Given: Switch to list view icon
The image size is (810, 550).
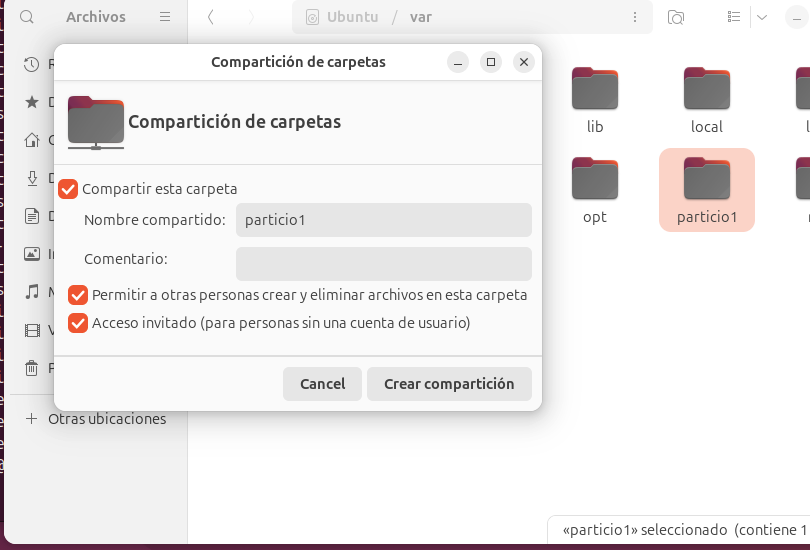Looking at the screenshot, I should [x=735, y=17].
